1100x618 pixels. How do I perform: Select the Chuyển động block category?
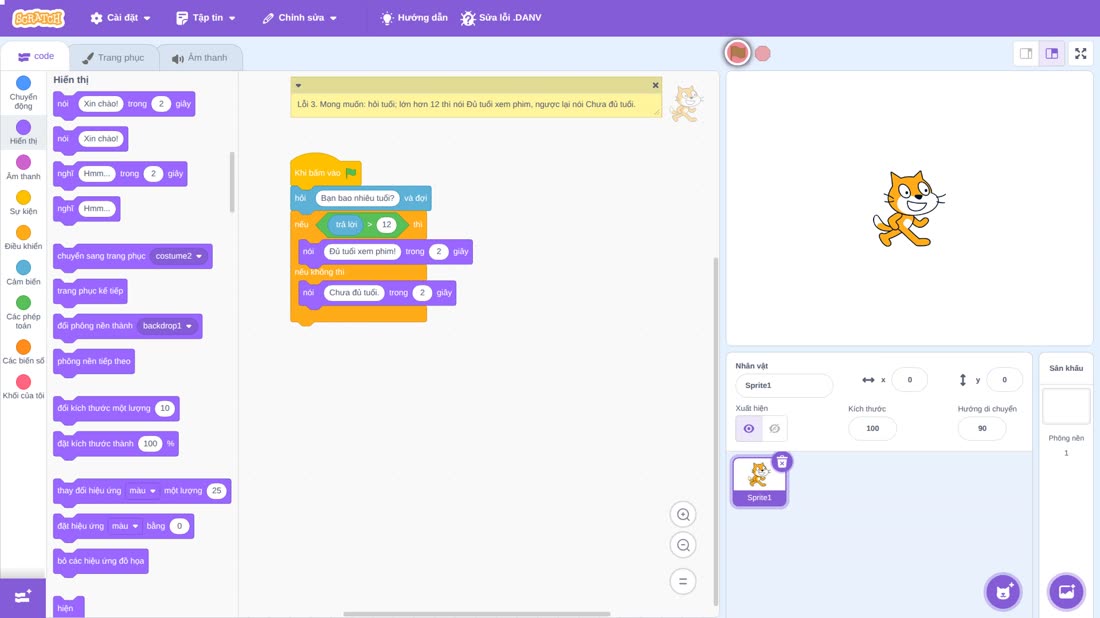[x=23, y=93]
